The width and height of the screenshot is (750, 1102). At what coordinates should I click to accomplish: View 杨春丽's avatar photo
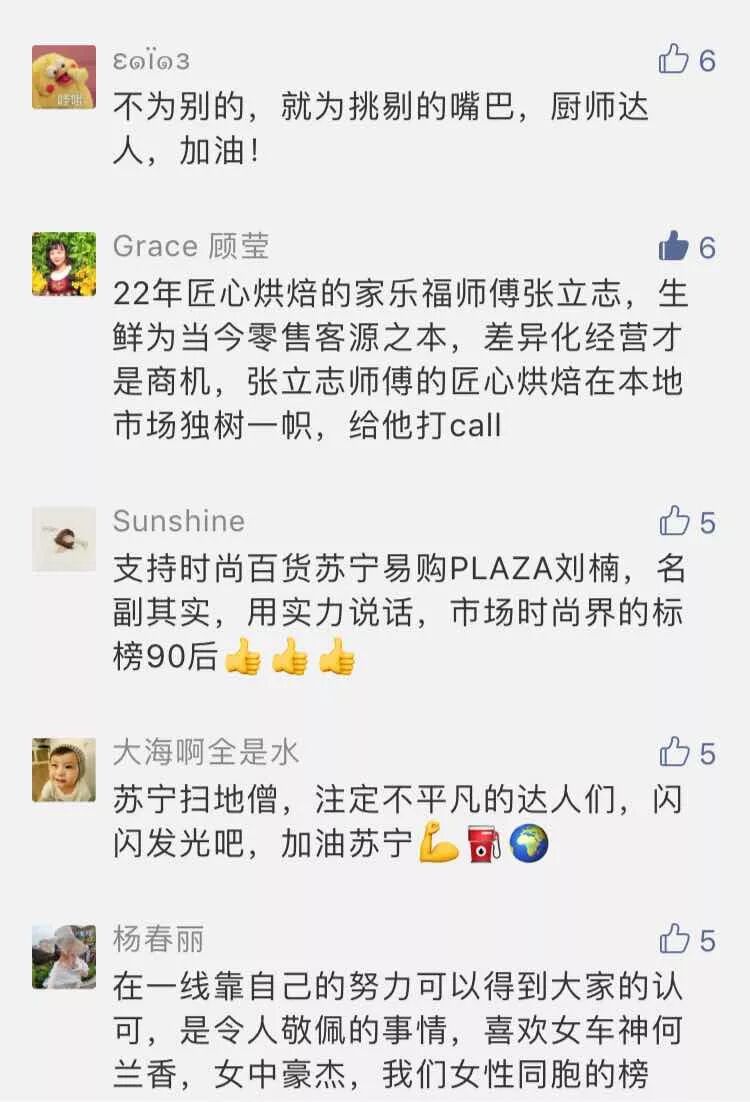click(x=64, y=957)
